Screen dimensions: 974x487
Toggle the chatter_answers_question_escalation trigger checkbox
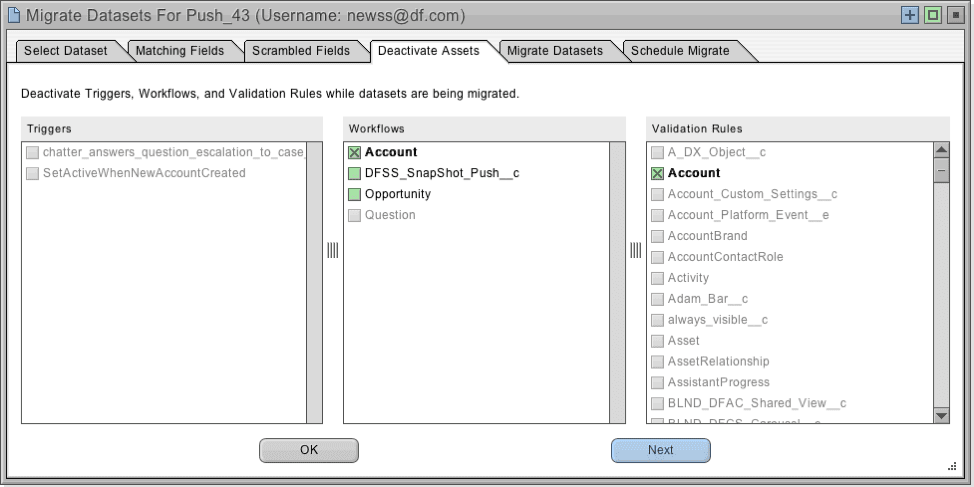pos(32,152)
